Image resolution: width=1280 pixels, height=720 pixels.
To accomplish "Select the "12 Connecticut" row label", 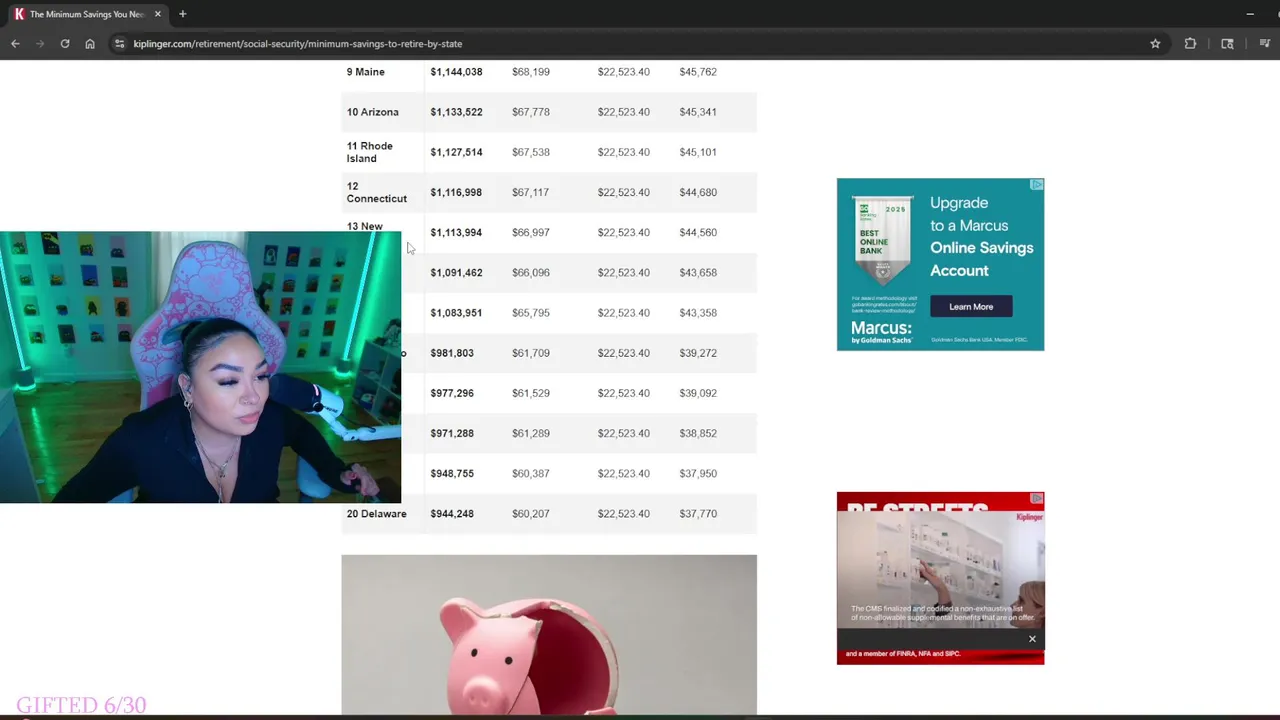I will [376, 192].
